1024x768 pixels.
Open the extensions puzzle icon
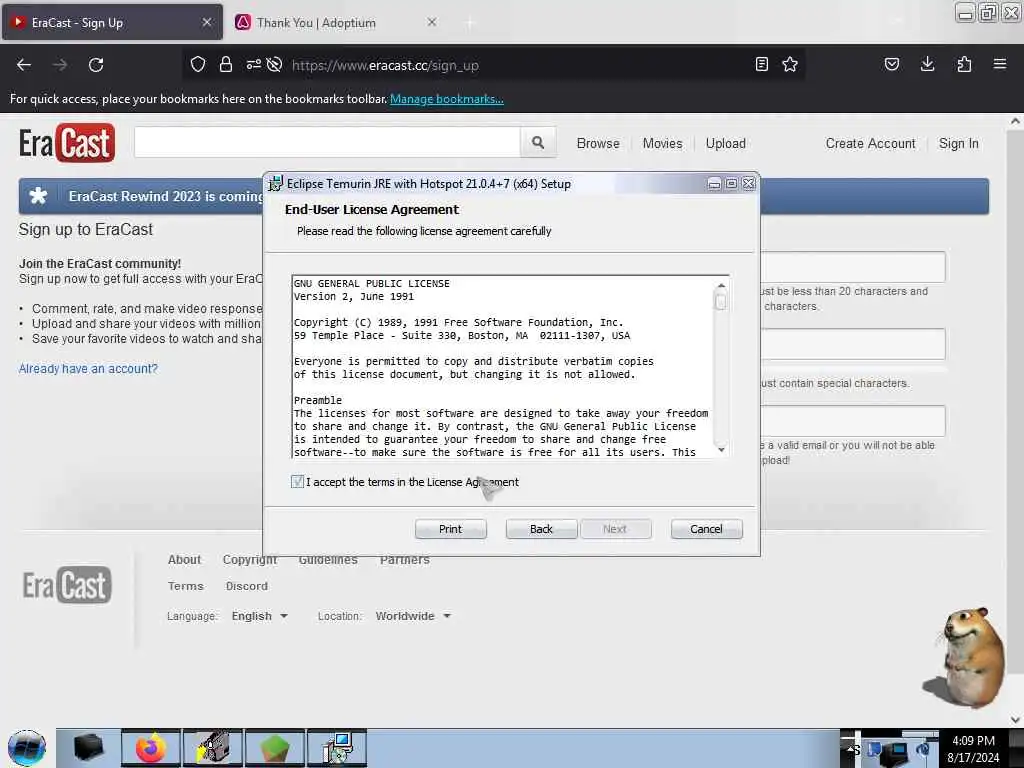tap(964, 64)
